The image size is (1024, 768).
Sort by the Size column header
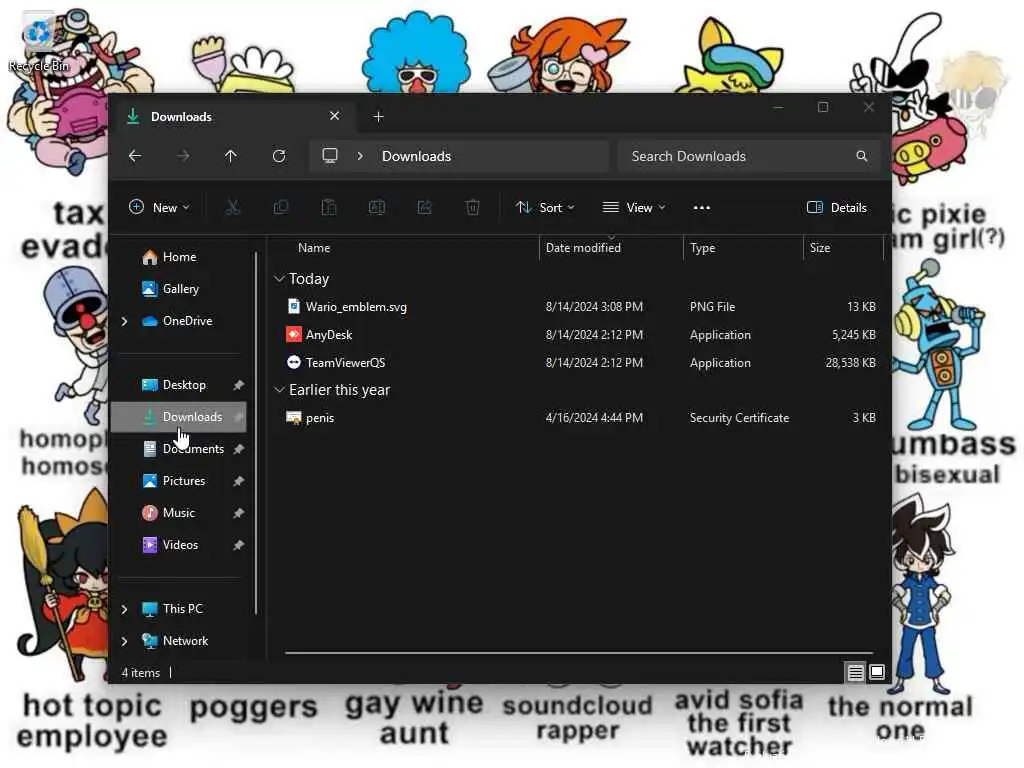[820, 248]
